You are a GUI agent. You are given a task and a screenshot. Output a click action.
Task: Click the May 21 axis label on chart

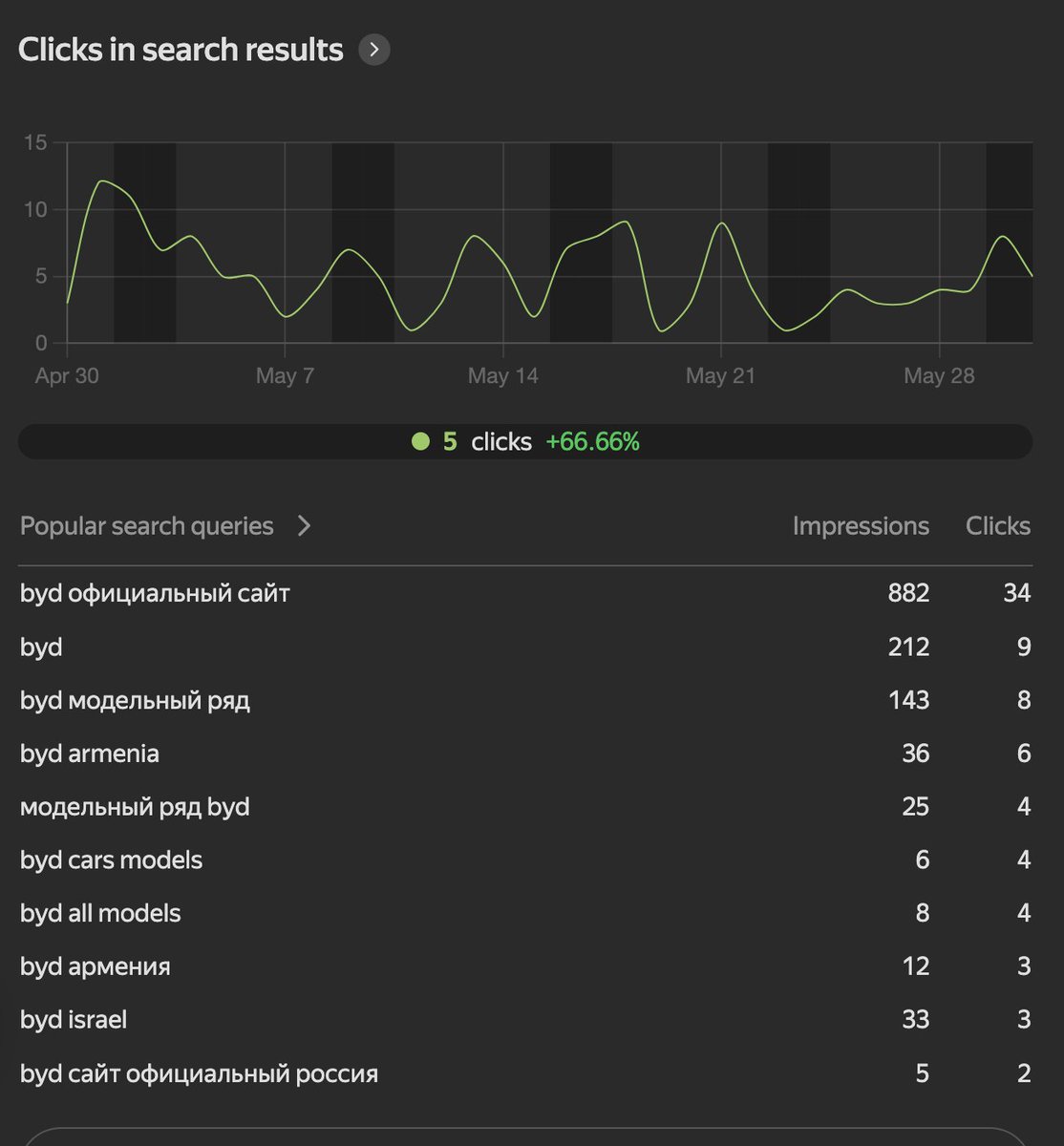coord(720,375)
